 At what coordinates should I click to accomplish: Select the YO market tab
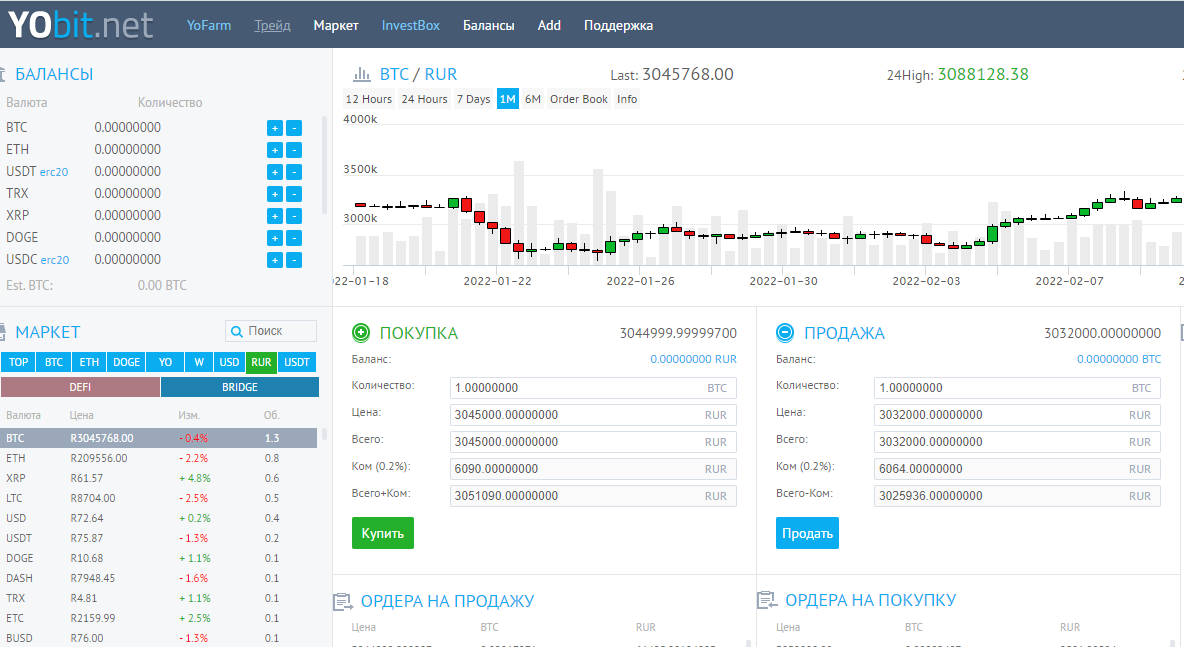[x=165, y=362]
